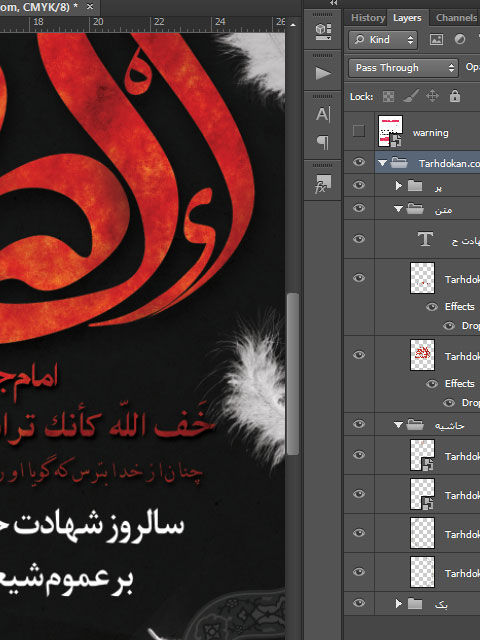Click the lock all padlock icon
The image size is (480, 640).
pos(455,96)
